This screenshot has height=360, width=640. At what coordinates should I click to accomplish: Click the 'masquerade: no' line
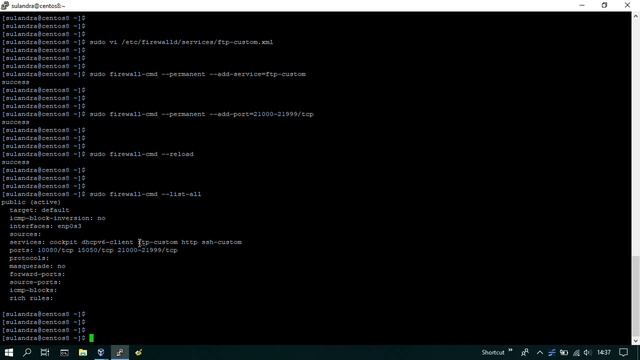pyautogui.click(x=38, y=266)
